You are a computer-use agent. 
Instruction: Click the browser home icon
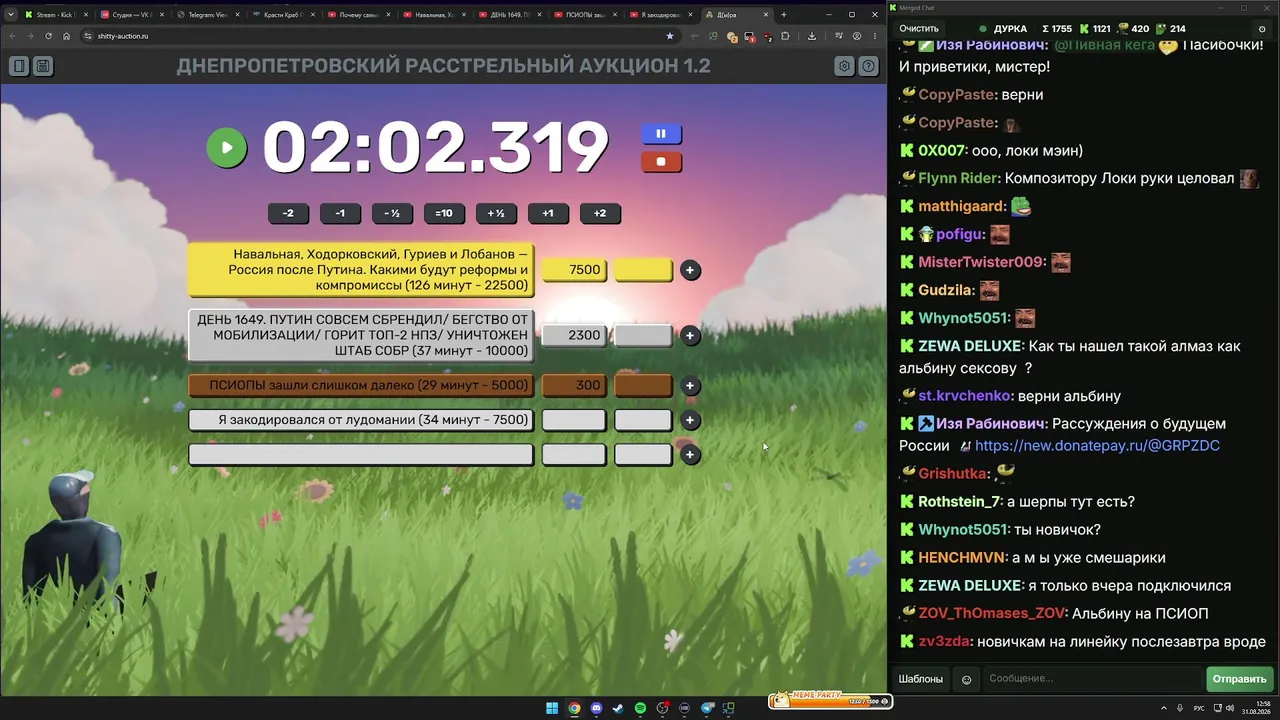66,36
